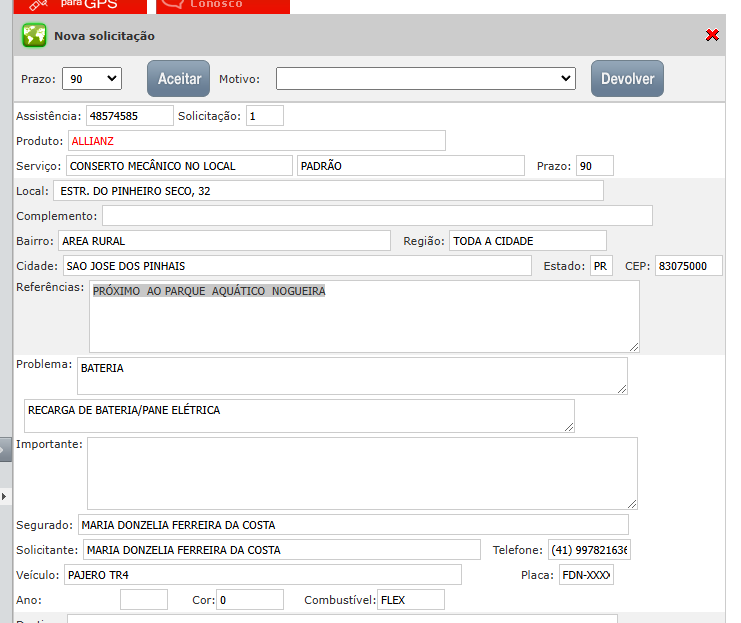Click RECARGA DE BATERIA/PANE ELÉTRICA text area

click(x=299, y=416)
